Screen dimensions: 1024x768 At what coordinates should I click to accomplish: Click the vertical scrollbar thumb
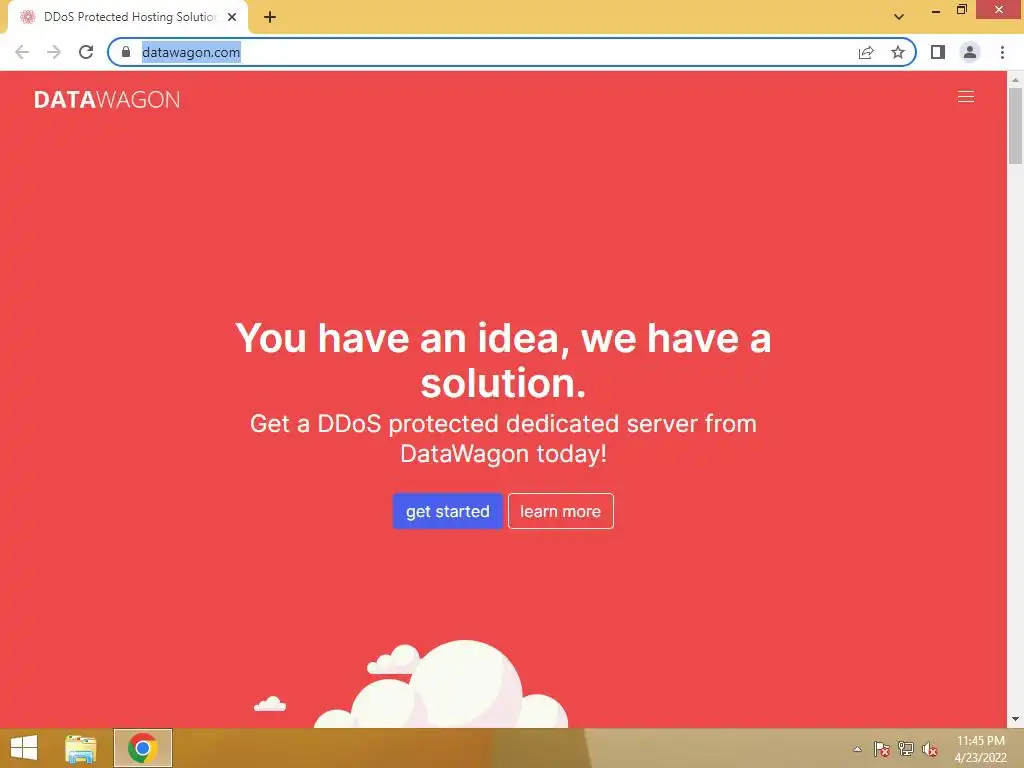(x=1015, y=125)
